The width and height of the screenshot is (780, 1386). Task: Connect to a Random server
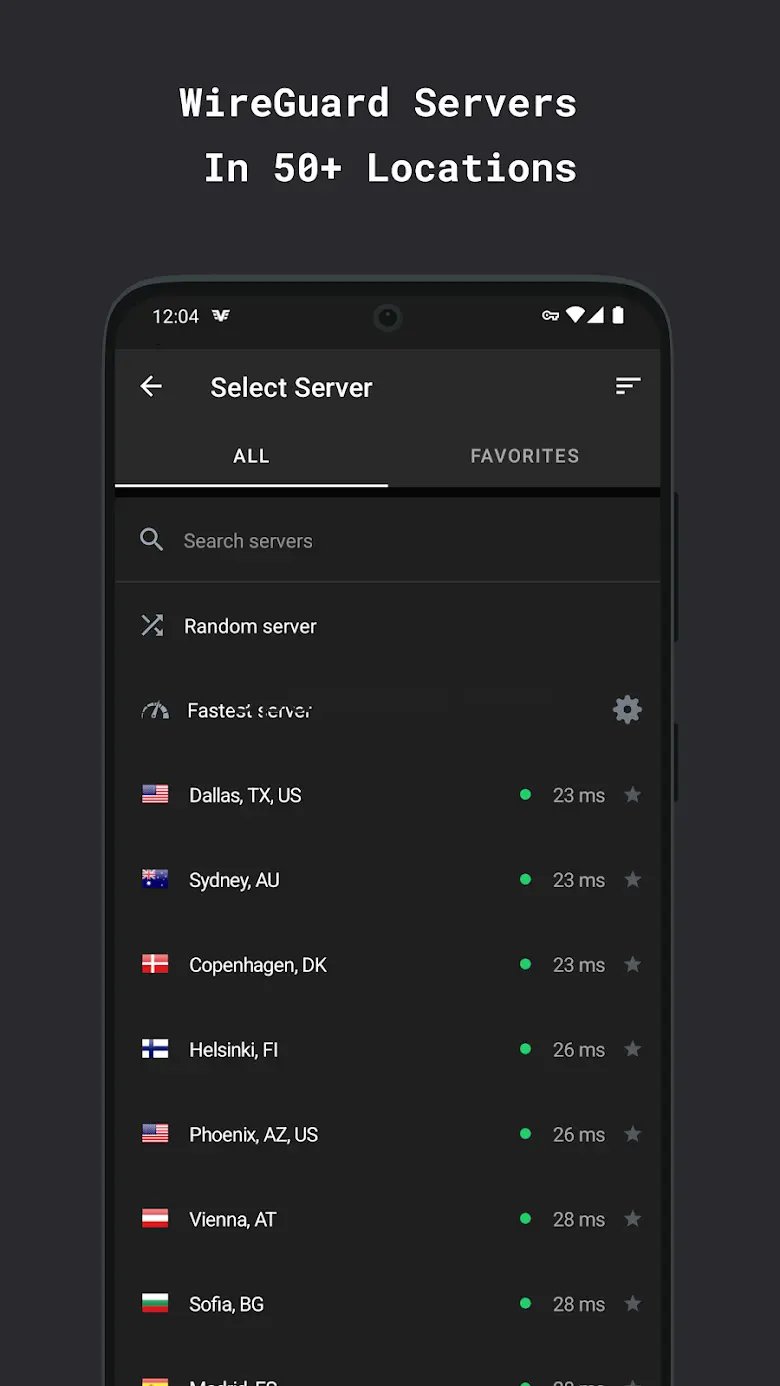(x=251, y=627)
